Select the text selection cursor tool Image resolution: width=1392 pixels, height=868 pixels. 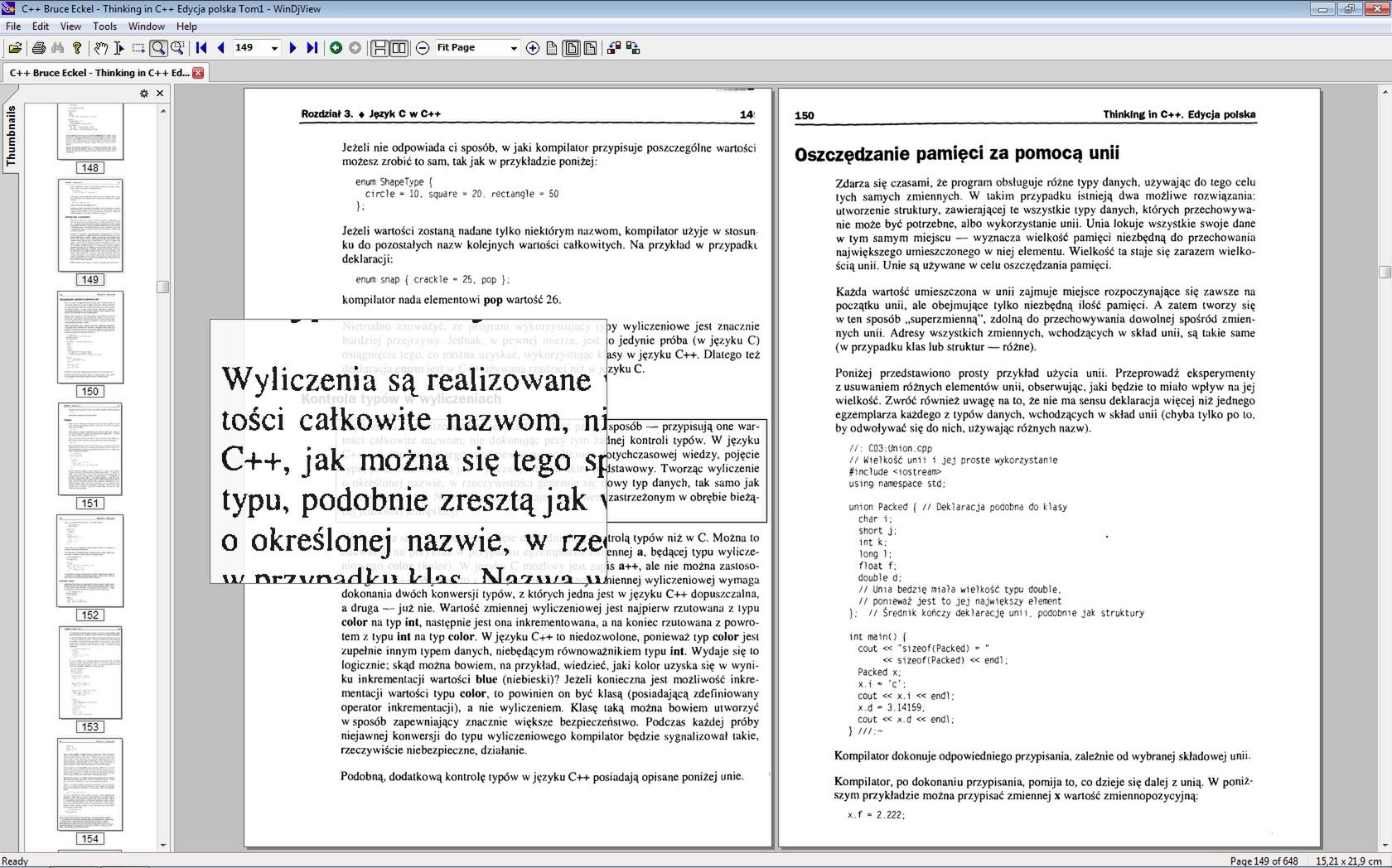click(119, 48)
